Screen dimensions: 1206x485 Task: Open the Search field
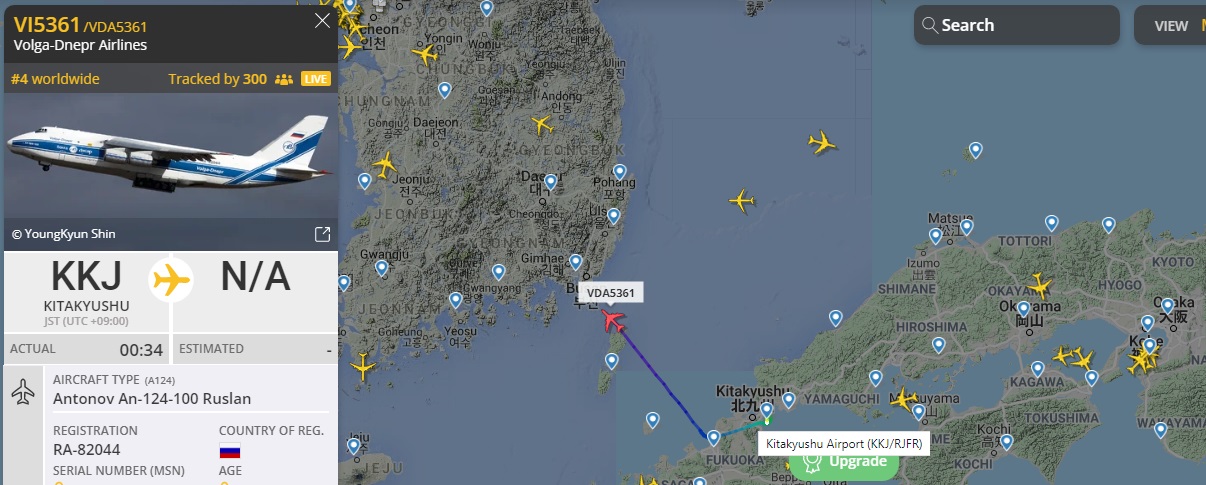click(x=1016, y=25)
